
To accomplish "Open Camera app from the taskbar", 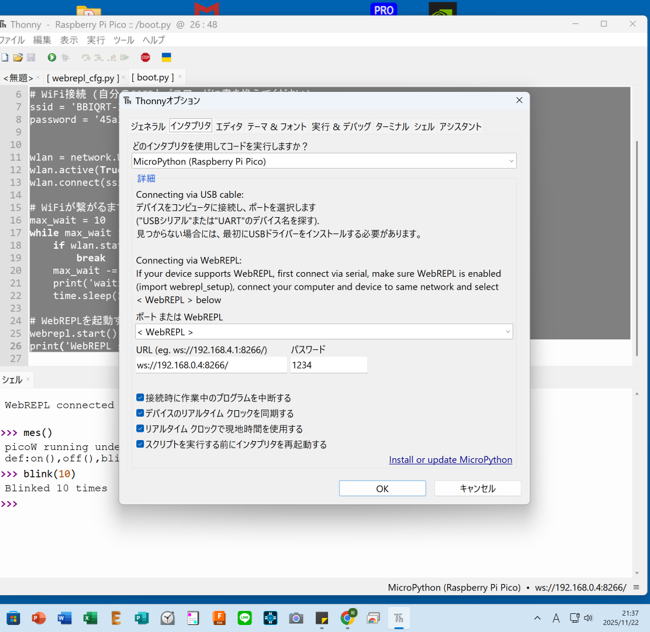I will [x=296, y=618].
